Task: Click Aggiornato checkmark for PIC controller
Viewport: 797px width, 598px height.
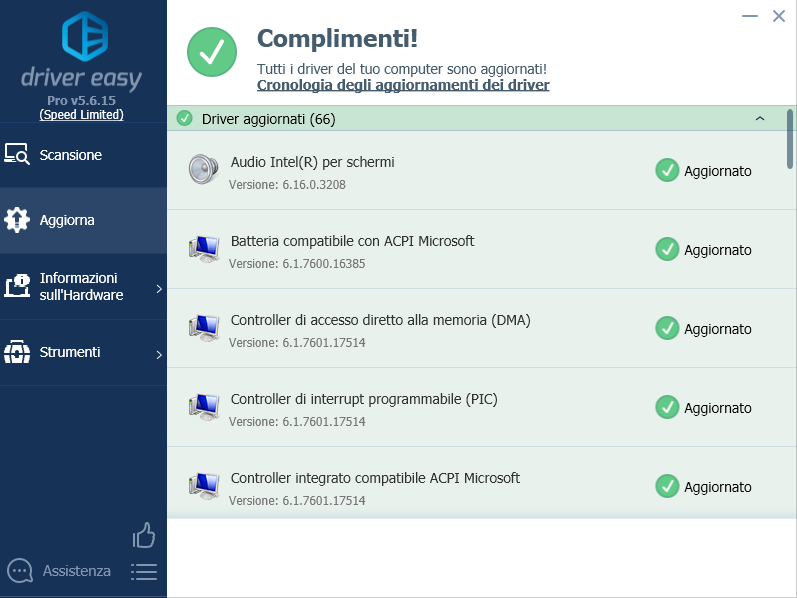Action: point(667,407)
